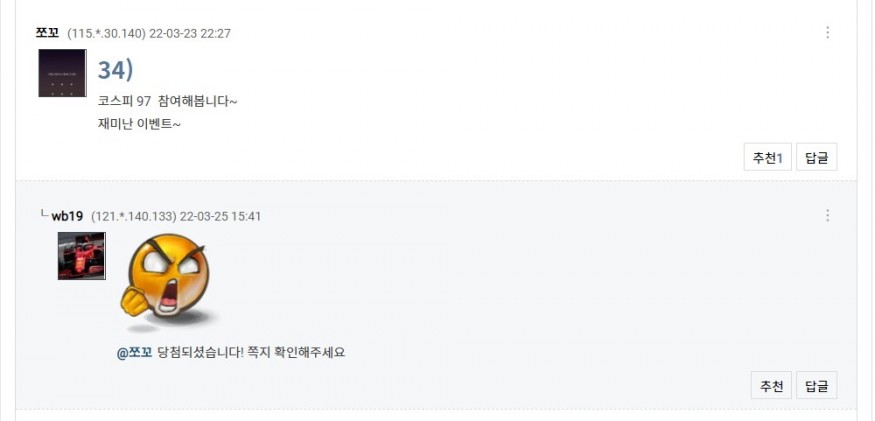875x421 pixels.
Task: Click wb19's red race car avatar
Action: pos(81,256)
